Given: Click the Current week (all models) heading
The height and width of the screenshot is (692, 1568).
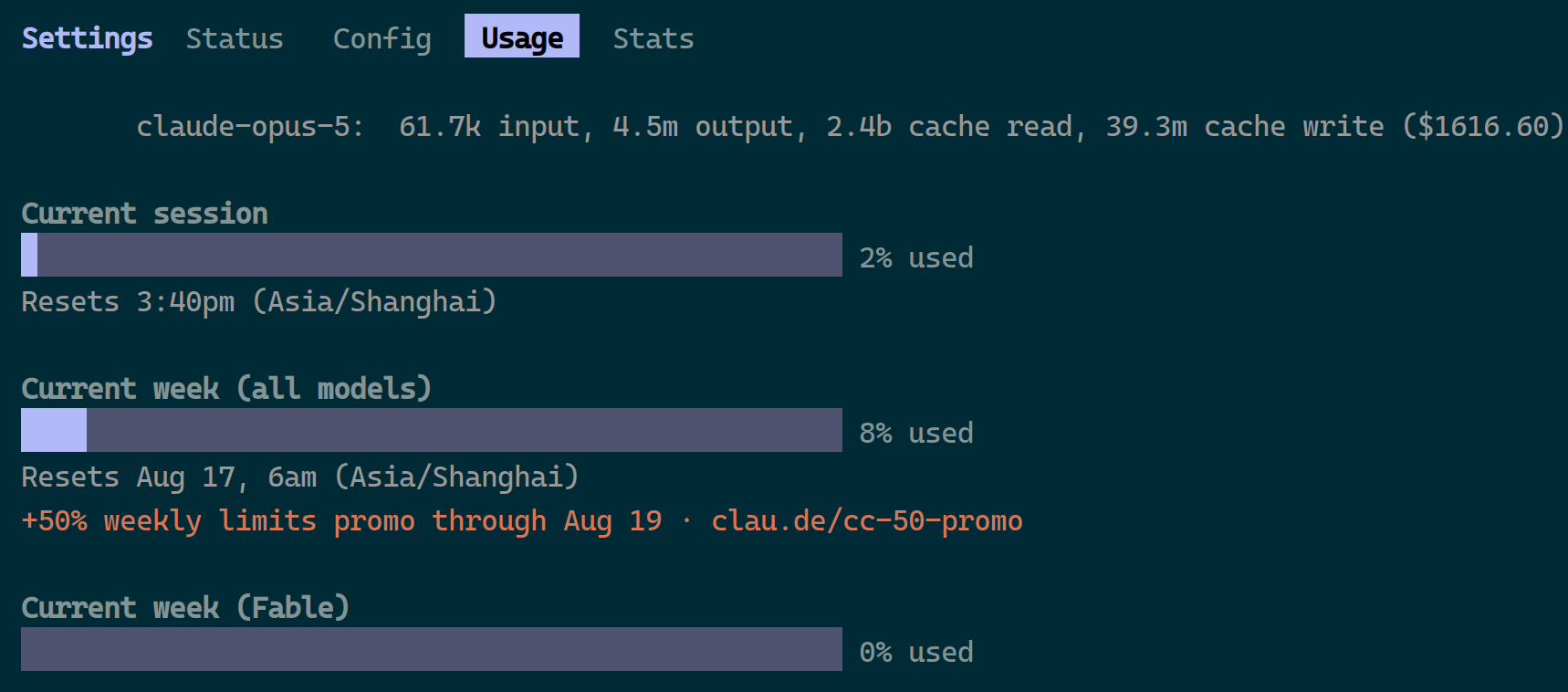Looking at the screenshot, I should pos(226,388).
